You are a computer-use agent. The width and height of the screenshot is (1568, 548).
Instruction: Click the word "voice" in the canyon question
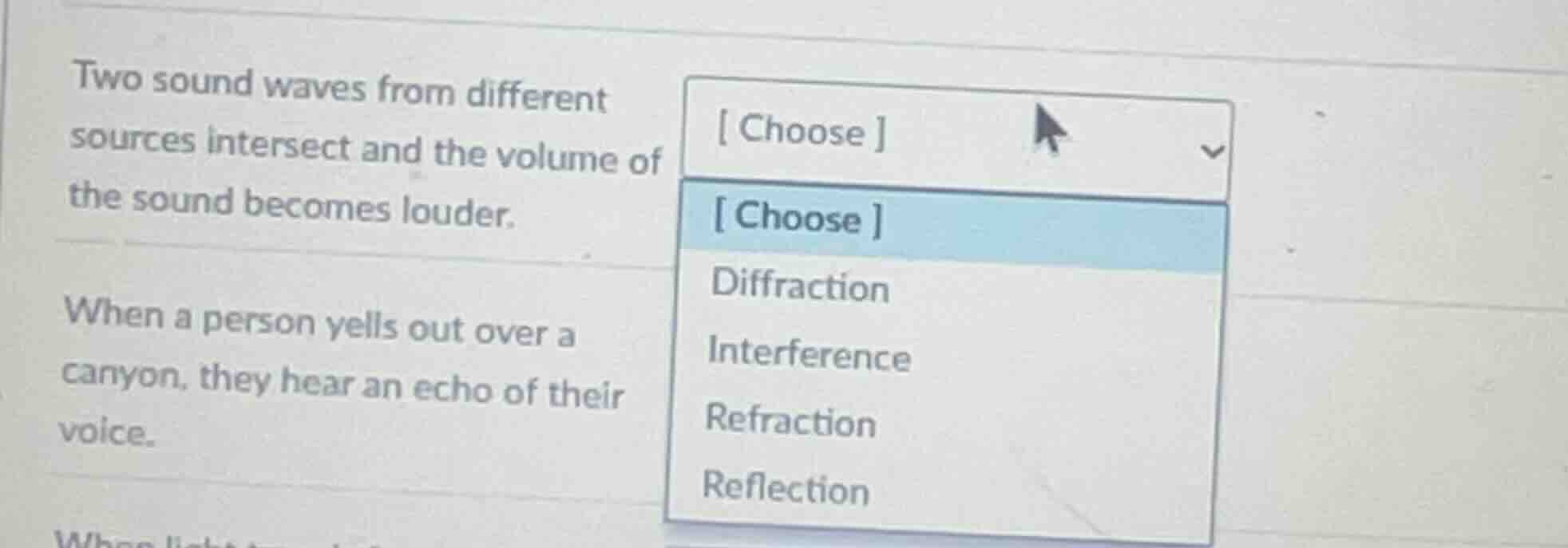click(x=105, y=432)
